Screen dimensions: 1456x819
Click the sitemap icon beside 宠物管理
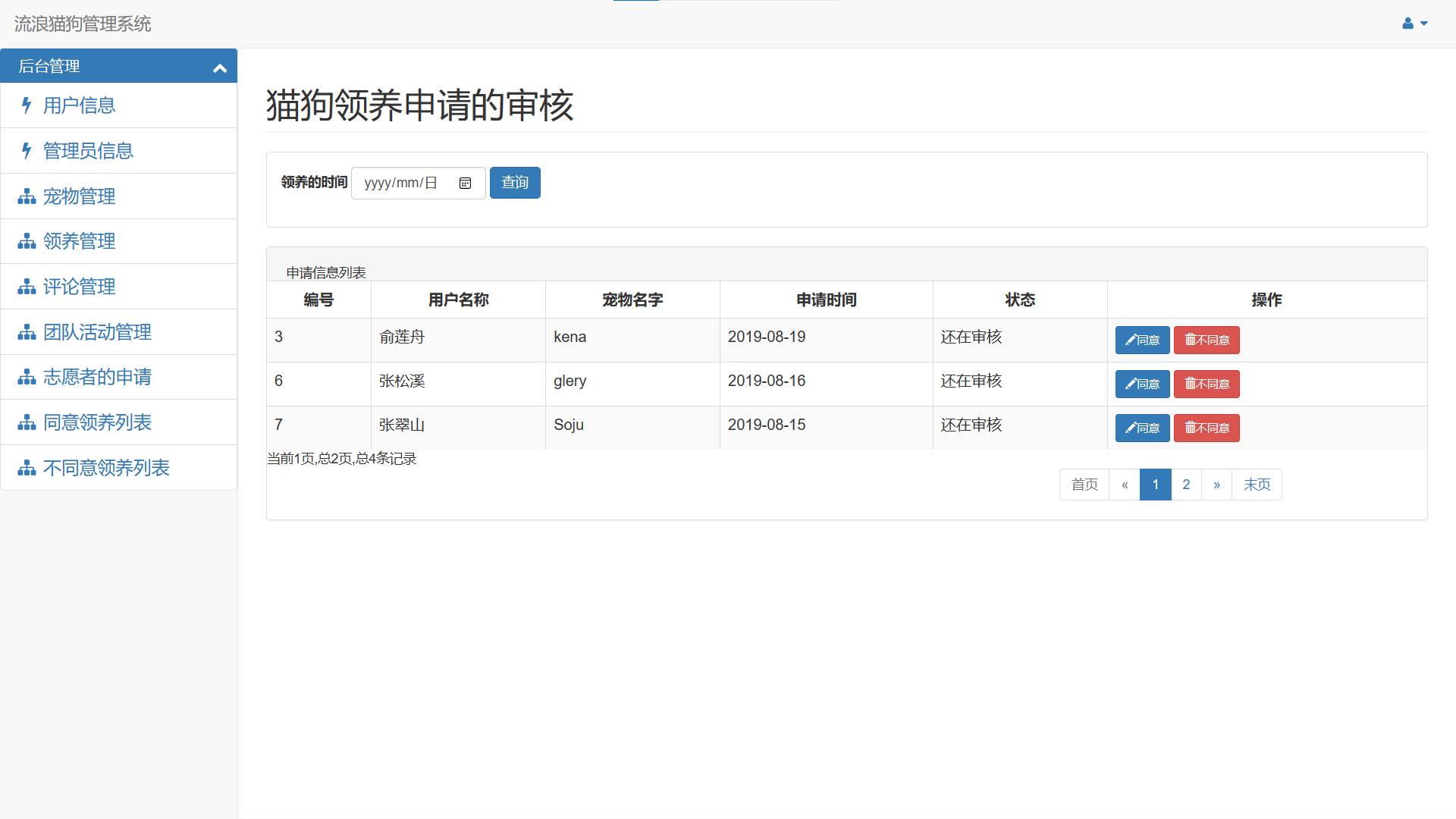pos(27,196)
